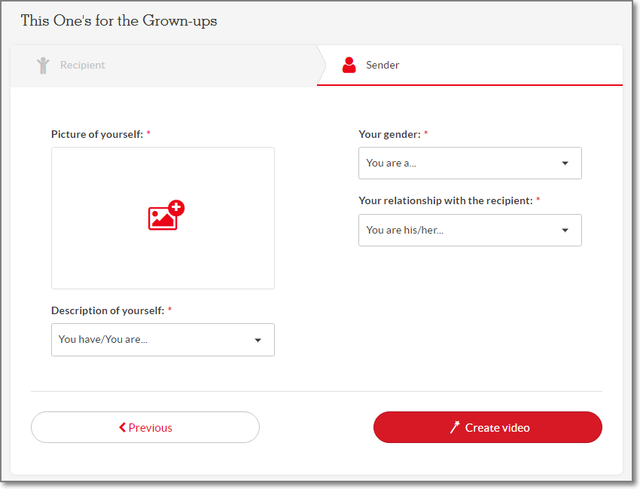Screen dimensions: 640x489
Task: Go back with the Previous button
Action: [145, 427]
